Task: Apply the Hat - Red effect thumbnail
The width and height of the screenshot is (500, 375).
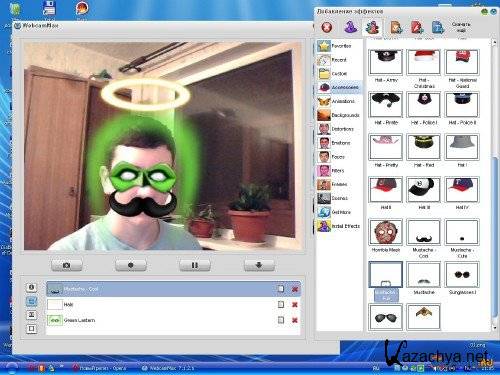Action: [x=423, y=147]
